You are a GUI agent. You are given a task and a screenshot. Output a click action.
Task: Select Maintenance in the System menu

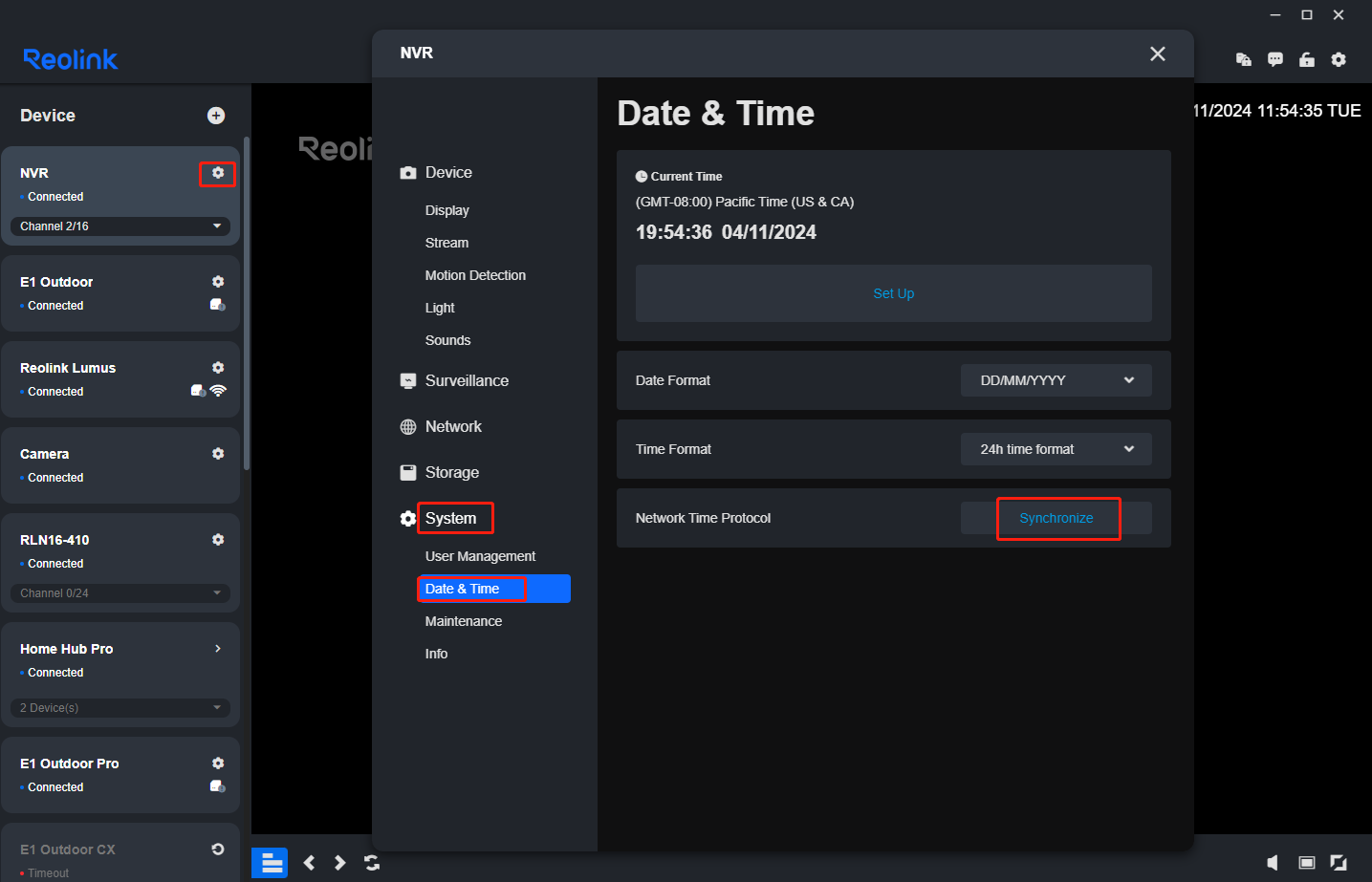click(464, 621)
